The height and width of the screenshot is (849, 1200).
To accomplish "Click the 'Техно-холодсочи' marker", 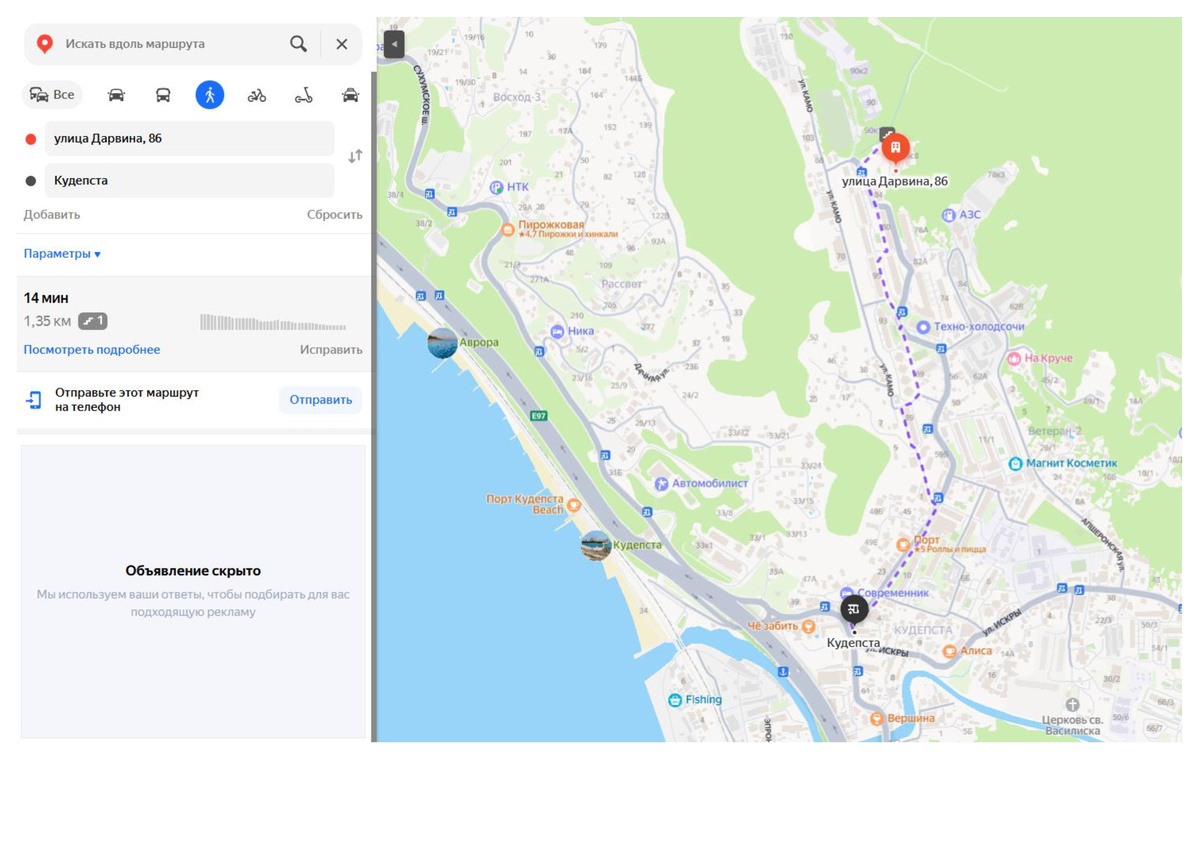I will 923,327.
